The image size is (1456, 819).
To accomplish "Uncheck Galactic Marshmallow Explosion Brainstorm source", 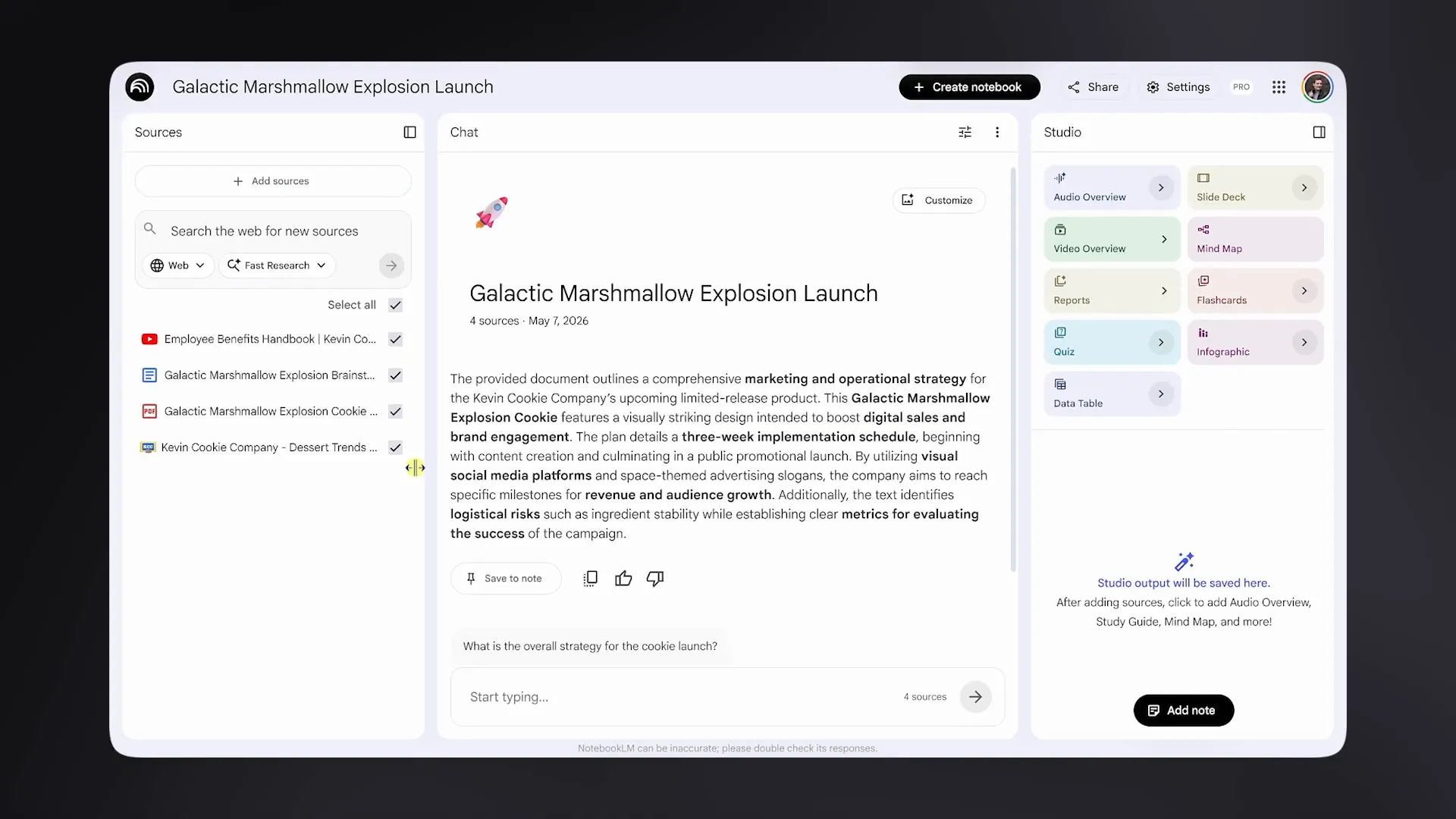I will 395,375.
